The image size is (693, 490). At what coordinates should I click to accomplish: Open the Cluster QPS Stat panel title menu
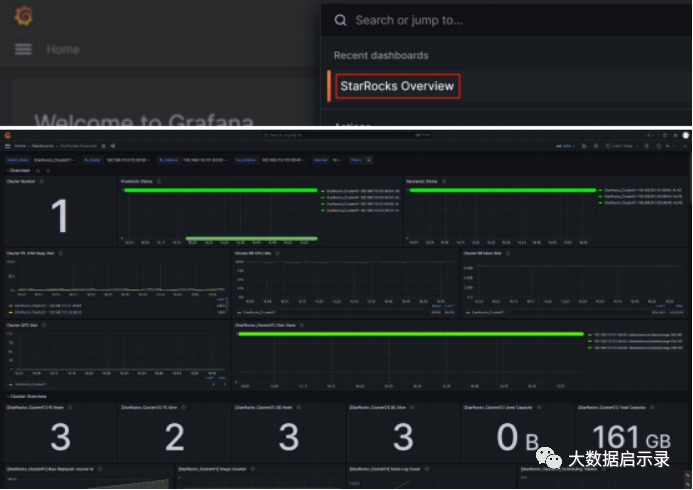pos(22,325)
